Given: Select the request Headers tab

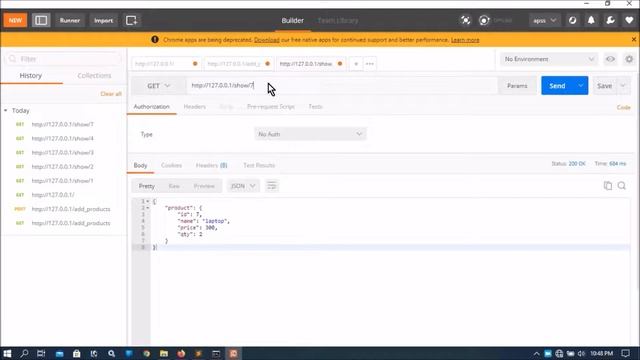Looking at the screenshot, I should (x=195, y=107).
